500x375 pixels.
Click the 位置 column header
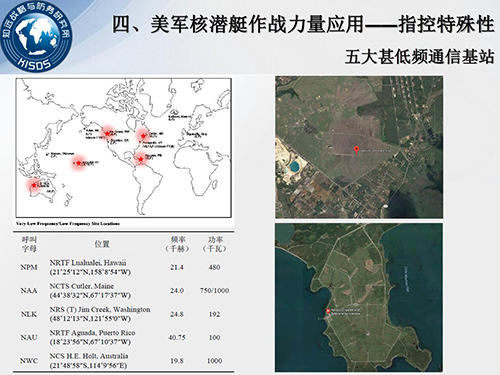click(x=102, y=244)
